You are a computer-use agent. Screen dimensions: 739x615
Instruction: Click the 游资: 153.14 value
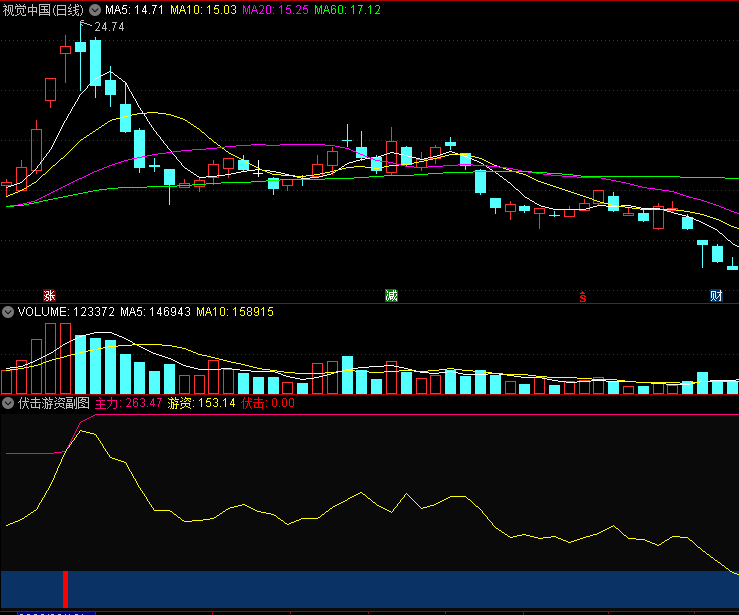201,403
